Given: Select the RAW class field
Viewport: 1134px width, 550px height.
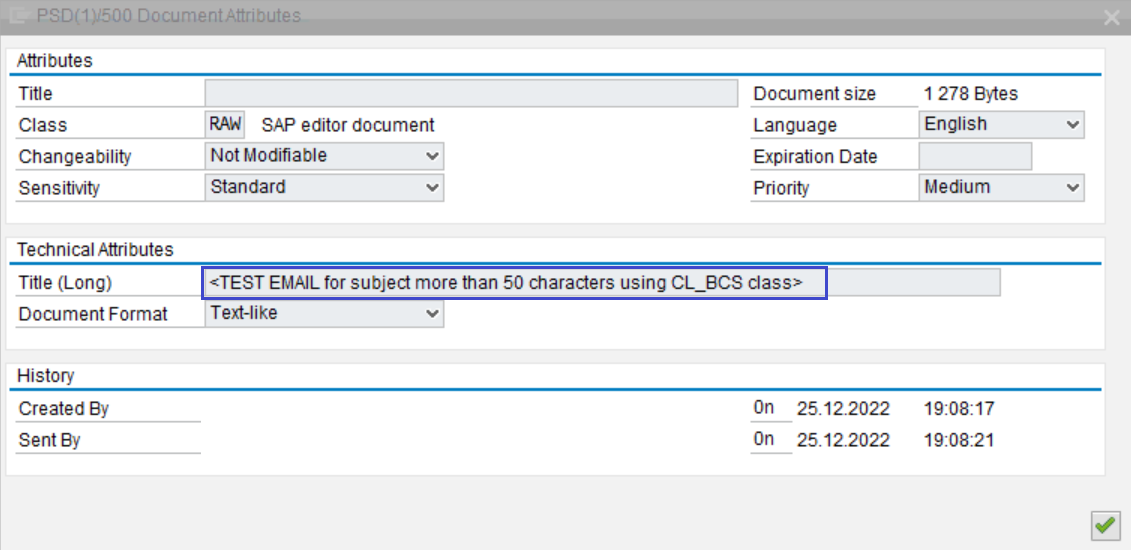Looking at the screenshot, I should click(225, 125).
